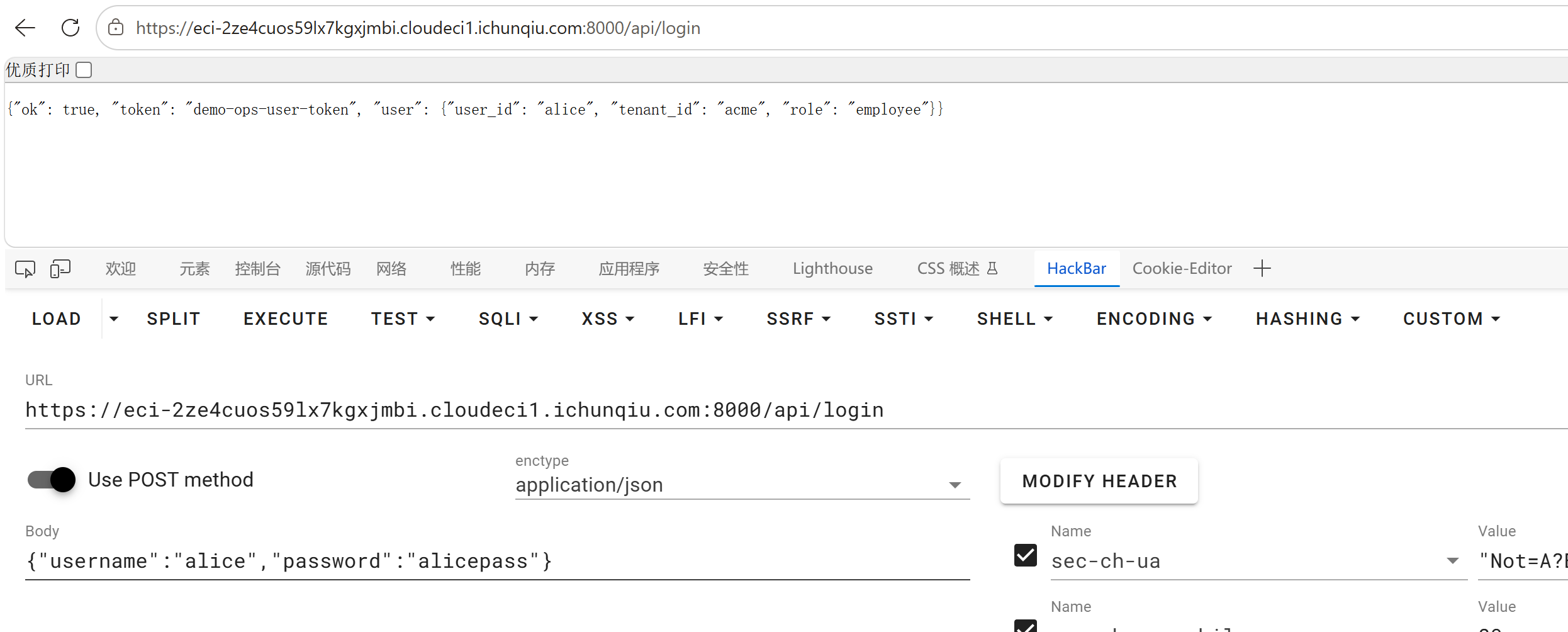Screen dimensions: 1568x632
Task: Switch to the 元素 tab
Action: [x=194, y=269]
